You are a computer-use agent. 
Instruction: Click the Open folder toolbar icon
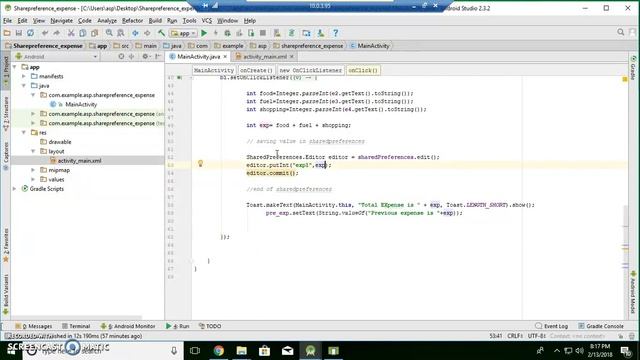point(7,33)
